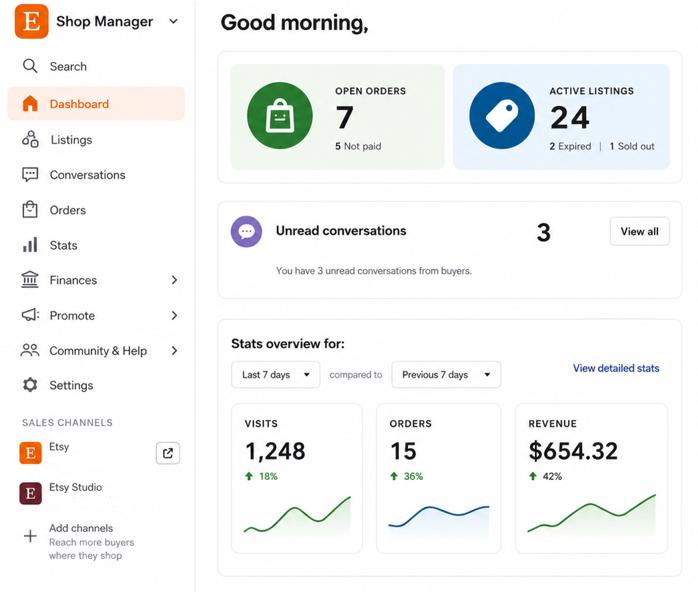Click the Promote label in sidebar
The image size is (698, 592).
[72, 316]
